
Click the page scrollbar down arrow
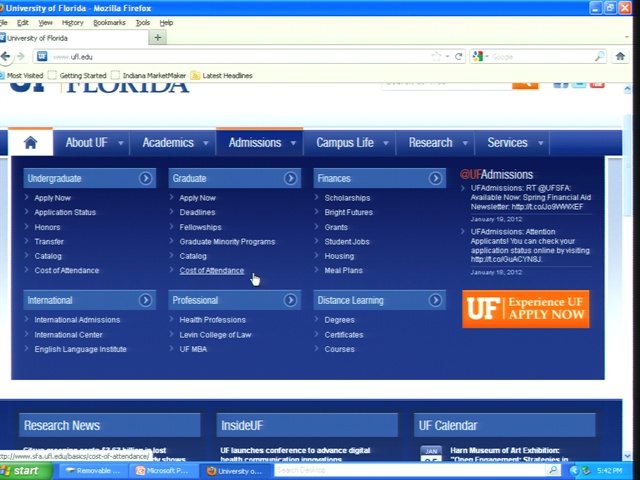(627, 456)
